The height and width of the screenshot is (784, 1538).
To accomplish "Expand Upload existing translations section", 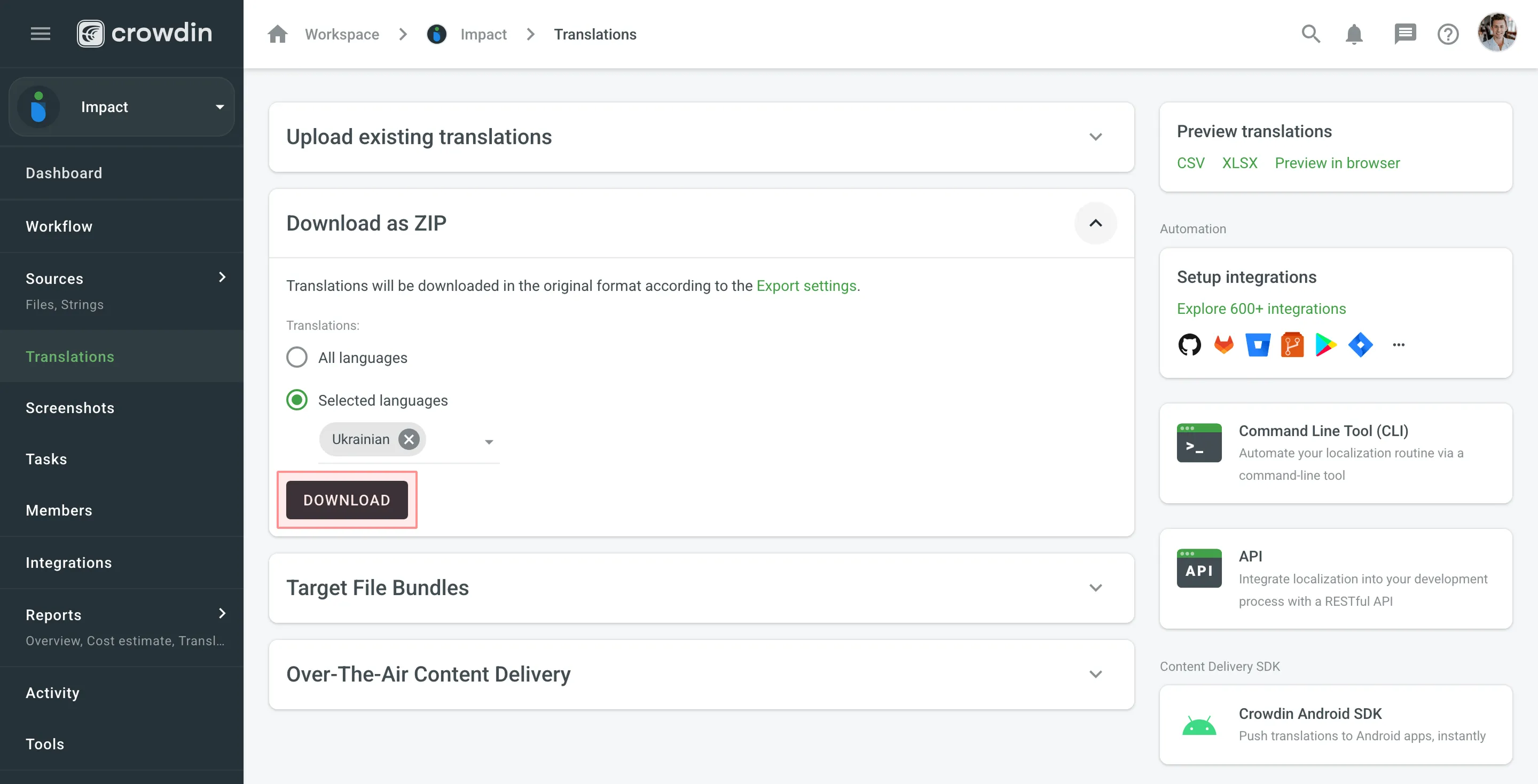I will (1096, 137).
